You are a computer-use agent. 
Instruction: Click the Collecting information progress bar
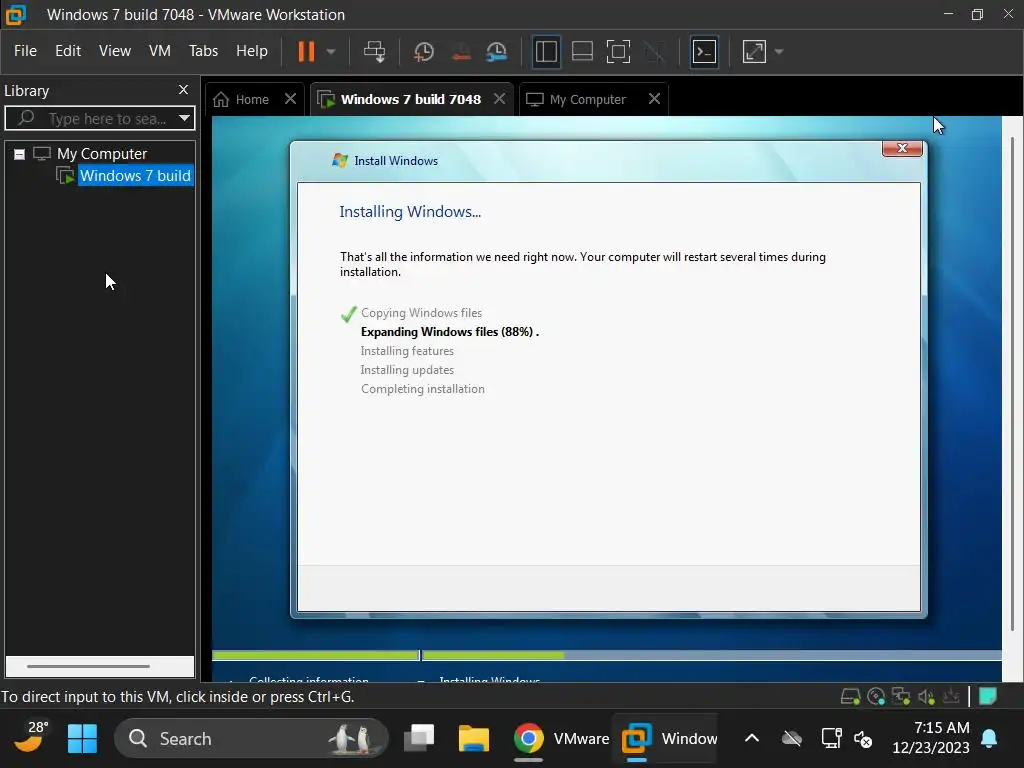(315, 655)
